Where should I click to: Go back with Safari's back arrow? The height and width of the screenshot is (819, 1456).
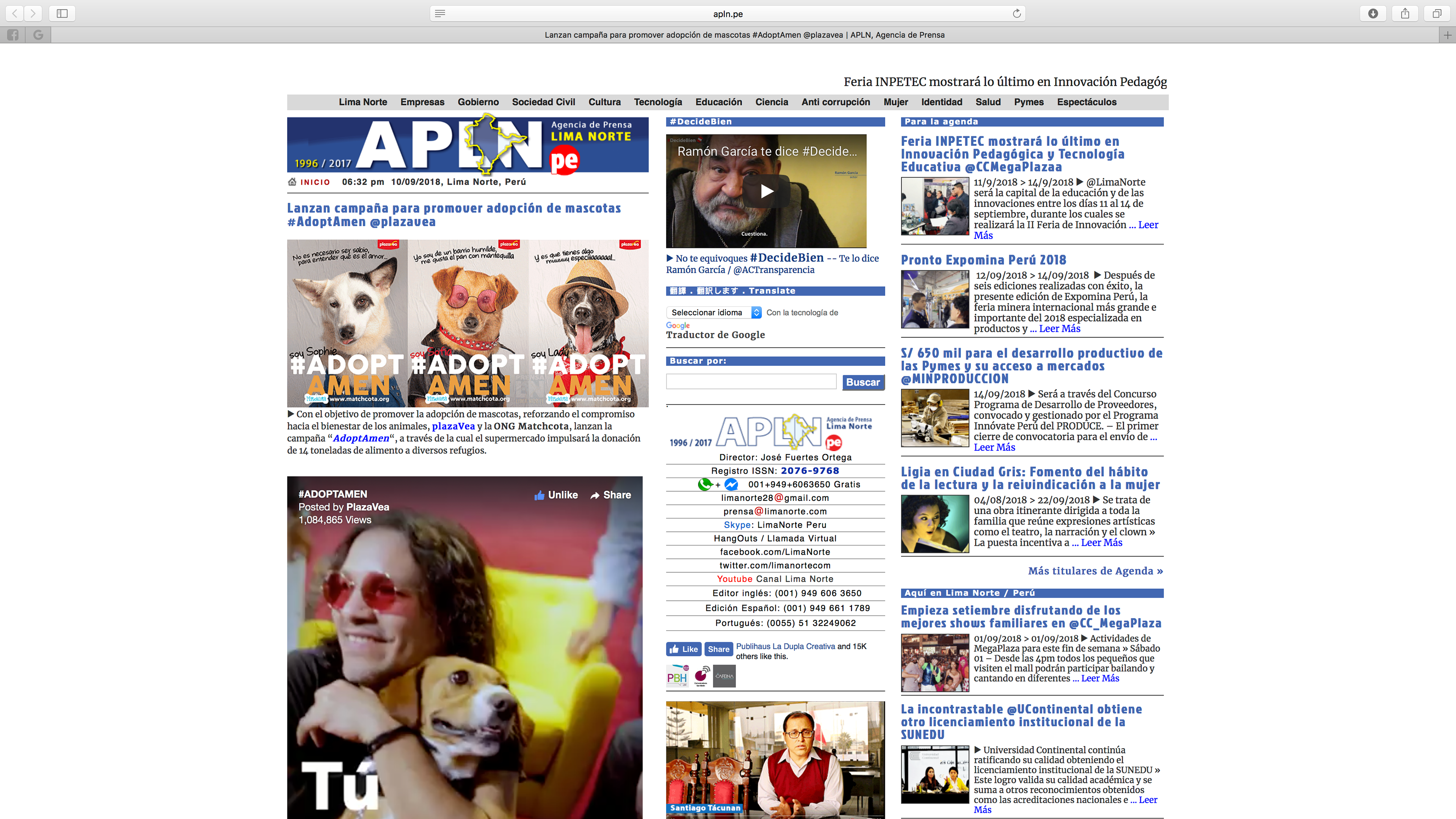tap(15, 14)
